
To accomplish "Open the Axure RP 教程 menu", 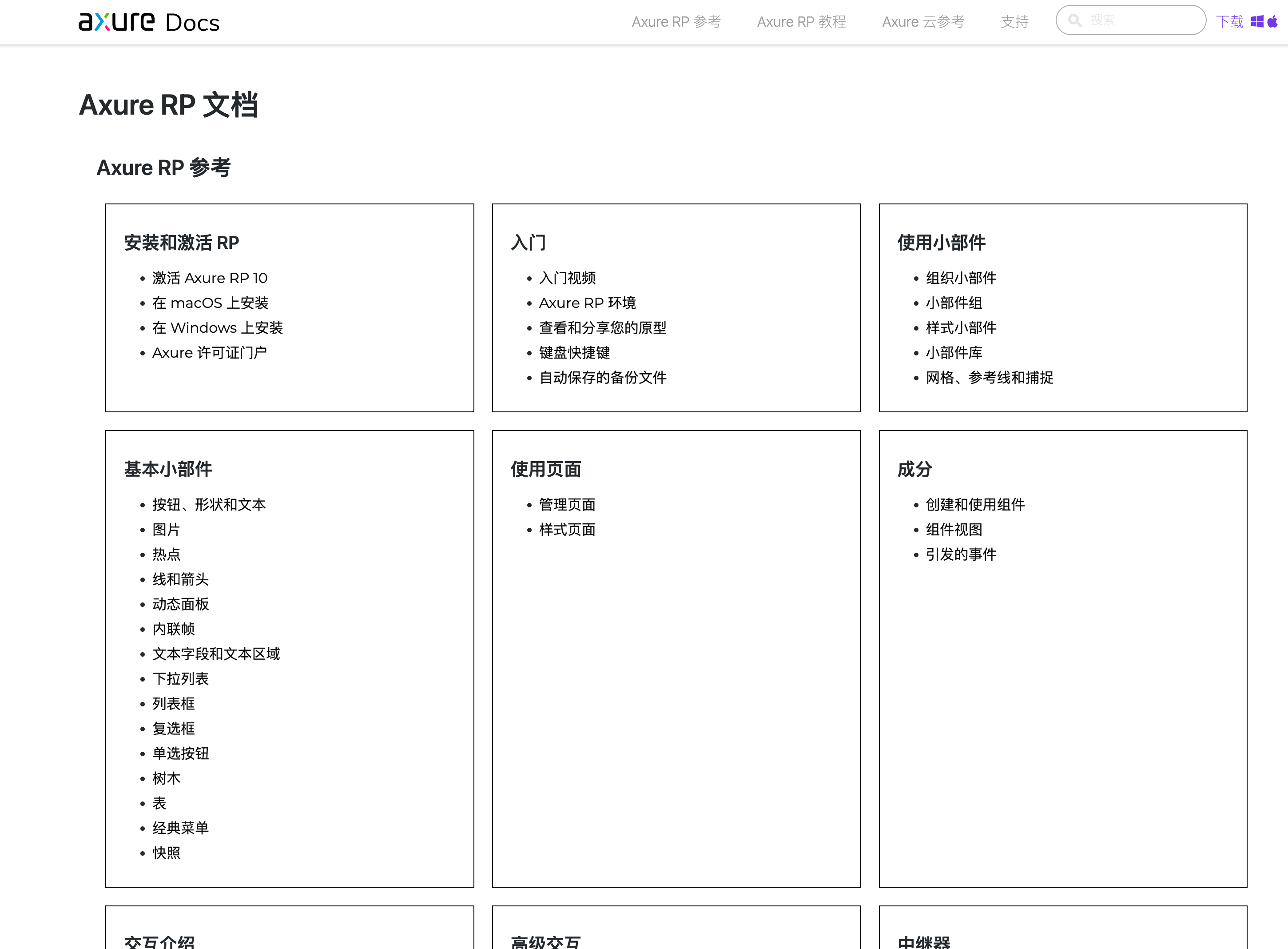I will pyautogui.click(x=801, y=22).
